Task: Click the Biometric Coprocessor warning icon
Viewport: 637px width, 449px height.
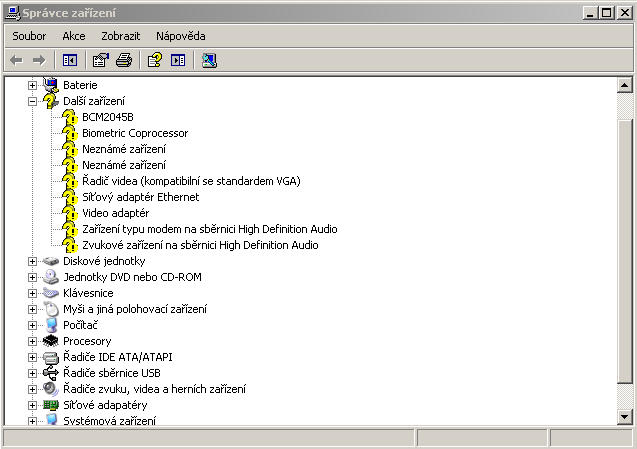Action: pos(70,133)
